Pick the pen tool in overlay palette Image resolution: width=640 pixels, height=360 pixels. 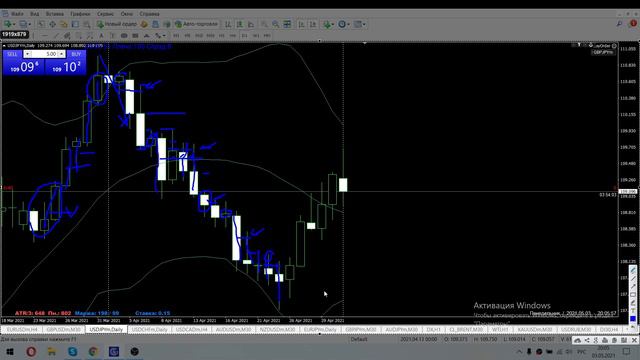pos(633,271)
